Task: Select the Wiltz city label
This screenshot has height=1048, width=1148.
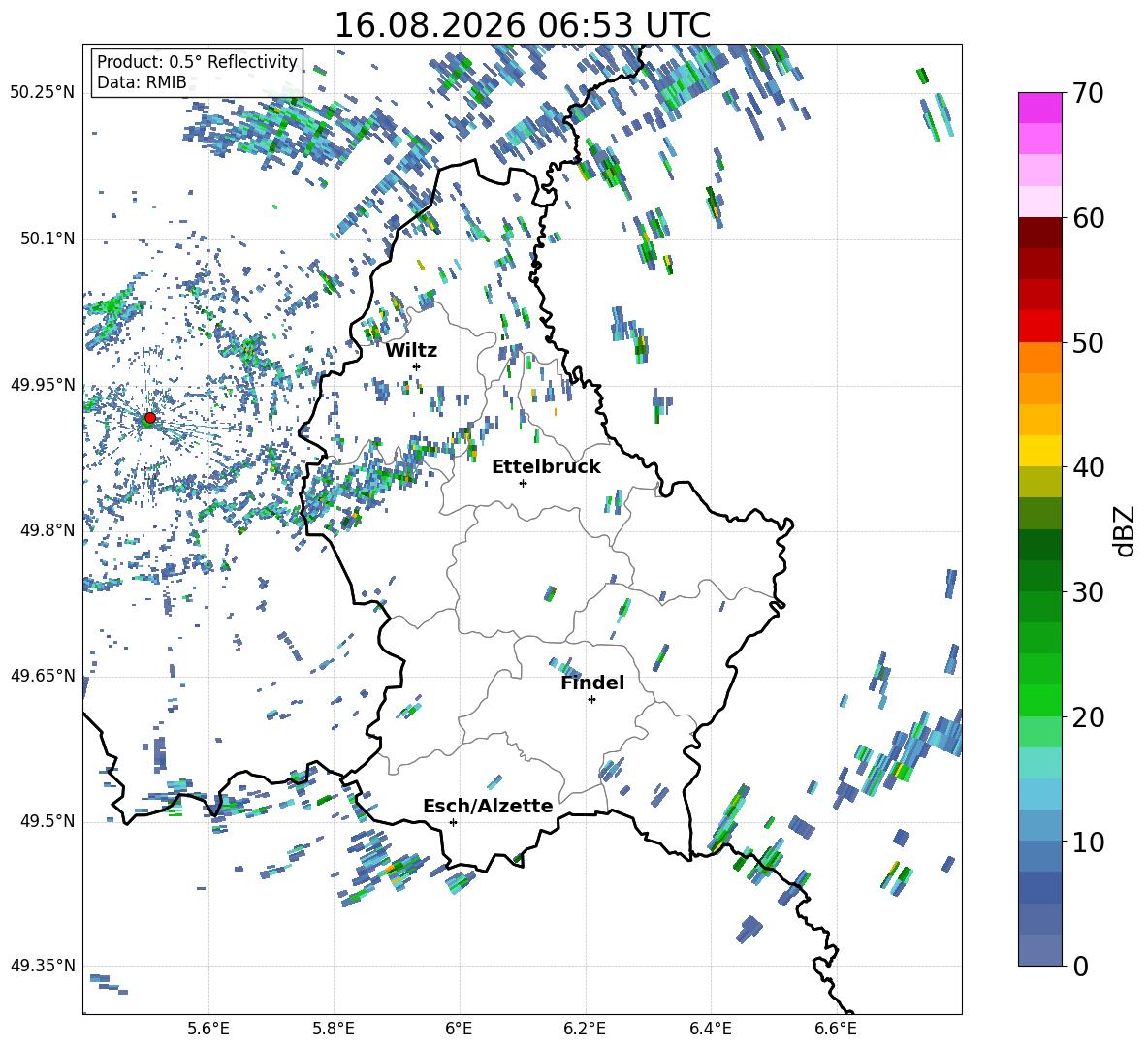Action: (411, 351)
